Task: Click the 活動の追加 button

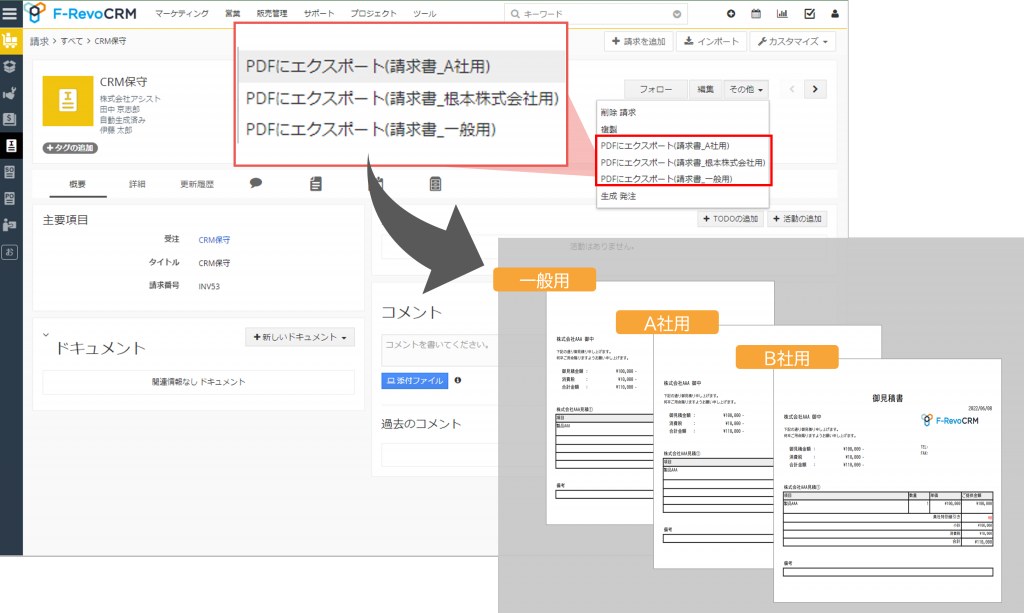Action: (x=797, y=219)
